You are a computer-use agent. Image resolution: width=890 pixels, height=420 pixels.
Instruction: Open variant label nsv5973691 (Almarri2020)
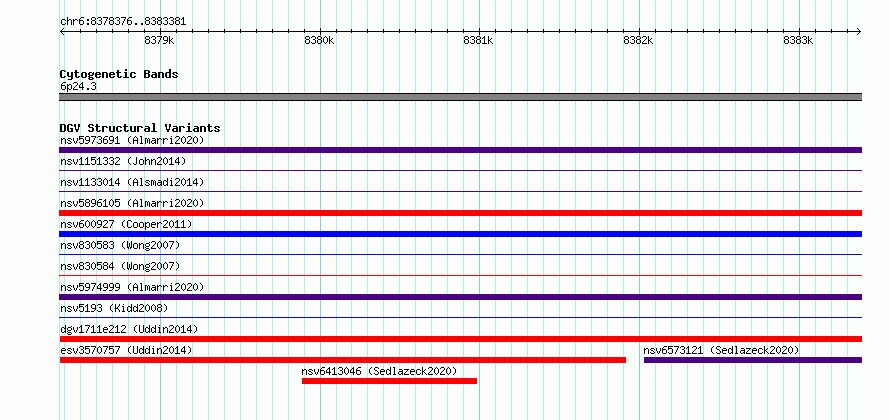tap(132, 140)
